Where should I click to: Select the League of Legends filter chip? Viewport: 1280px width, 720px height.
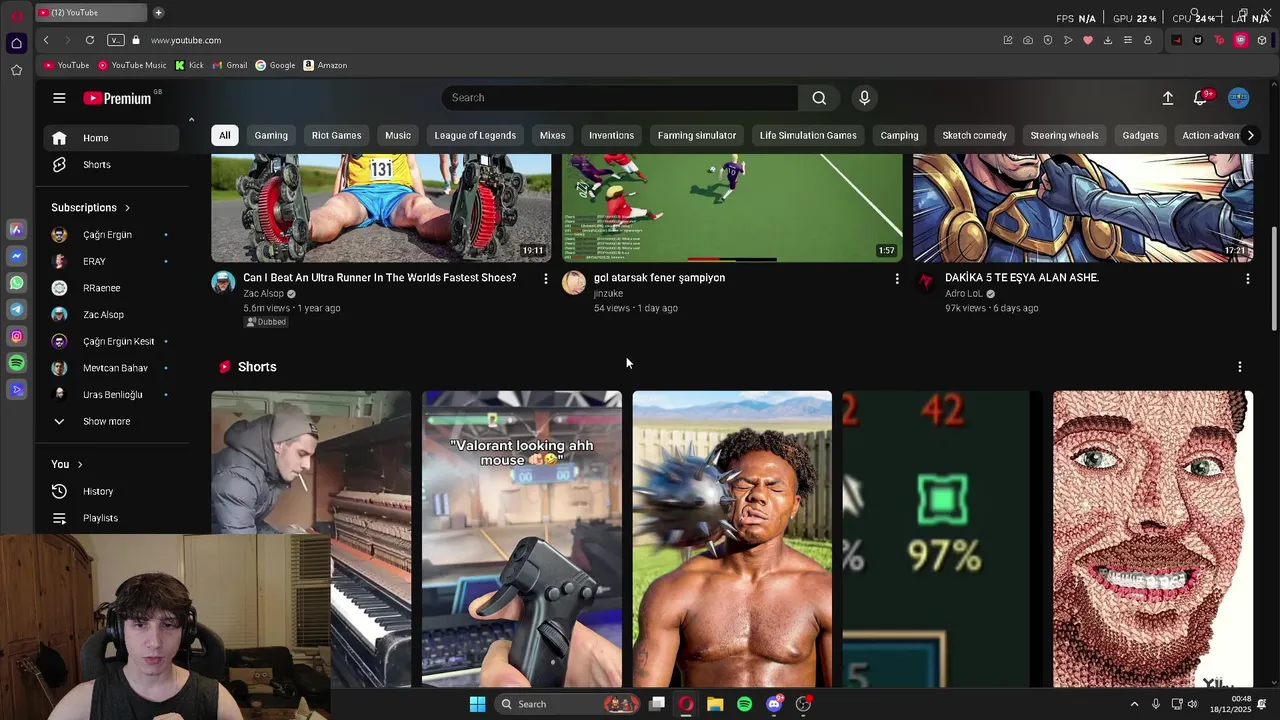tap(475, 135)
